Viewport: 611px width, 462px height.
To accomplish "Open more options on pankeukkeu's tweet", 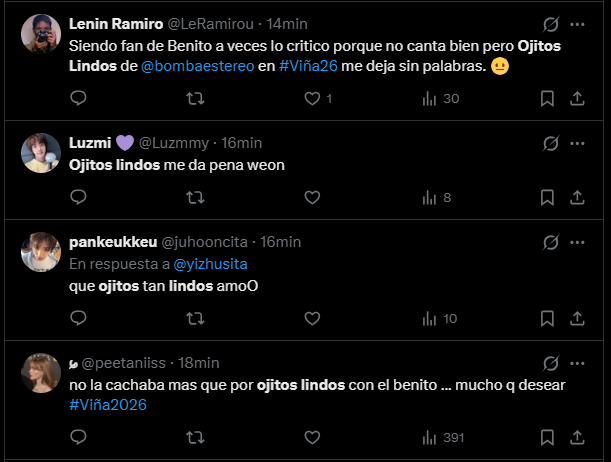I will (x=577, y=242).
